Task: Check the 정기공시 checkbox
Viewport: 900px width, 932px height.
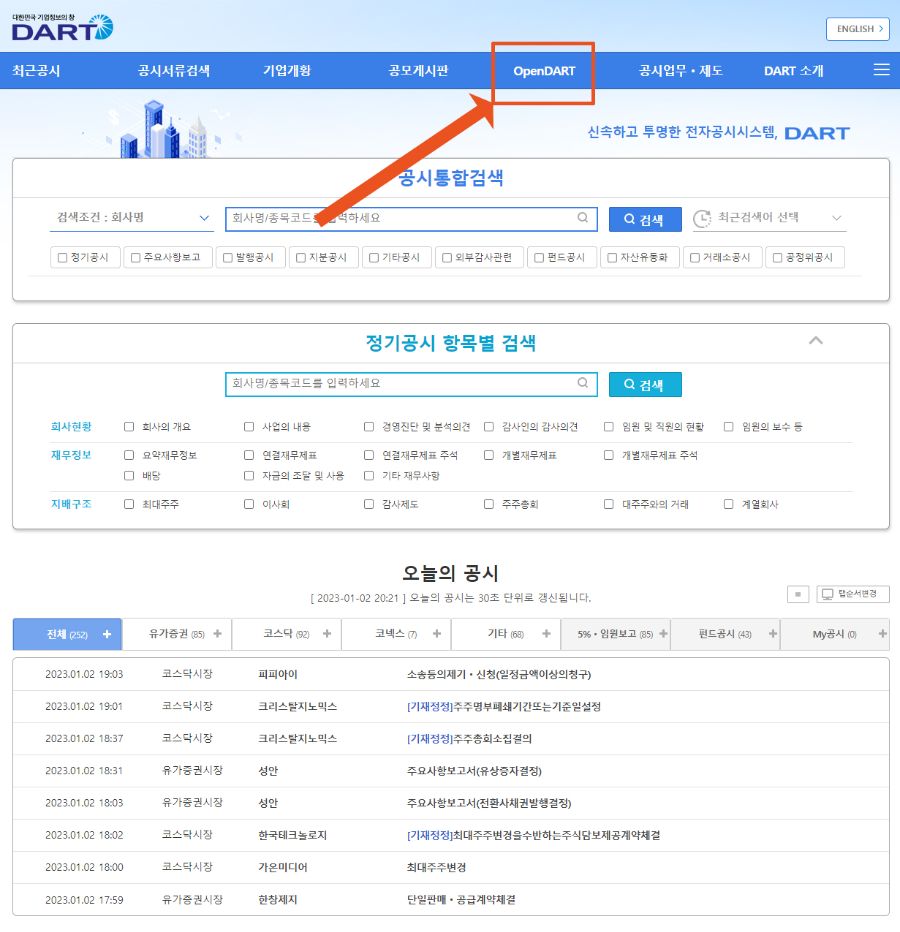Action: (62, 257)
